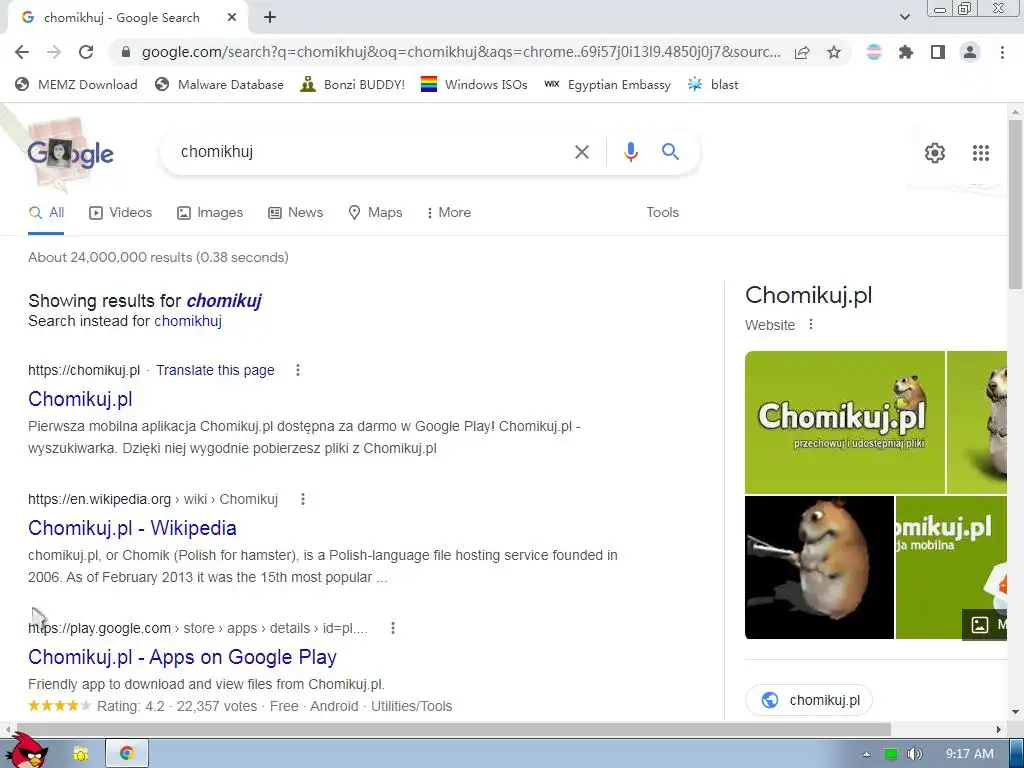The width and height of the screenshot is (1024, 768).
Task: Click the voice search microphone icon
Action: pyautogui.click(x=630, y=152)
